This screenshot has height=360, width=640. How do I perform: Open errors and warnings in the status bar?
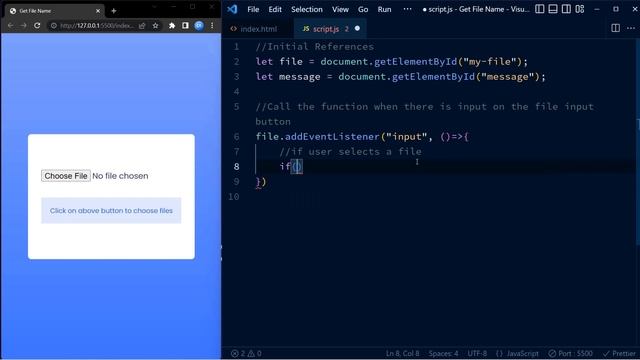[246, 353]
